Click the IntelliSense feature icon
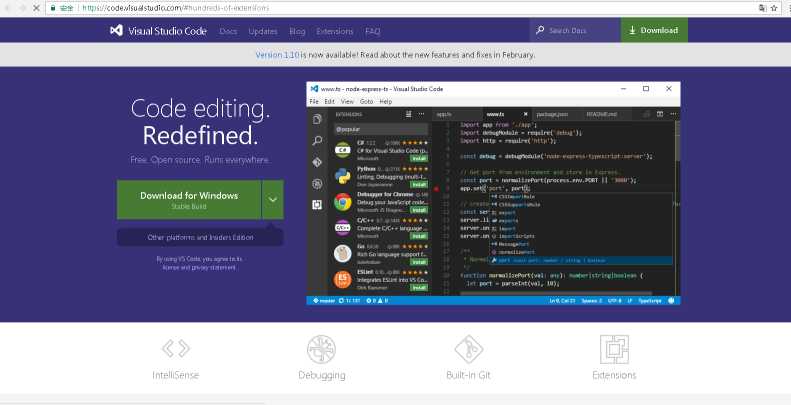 176,349
